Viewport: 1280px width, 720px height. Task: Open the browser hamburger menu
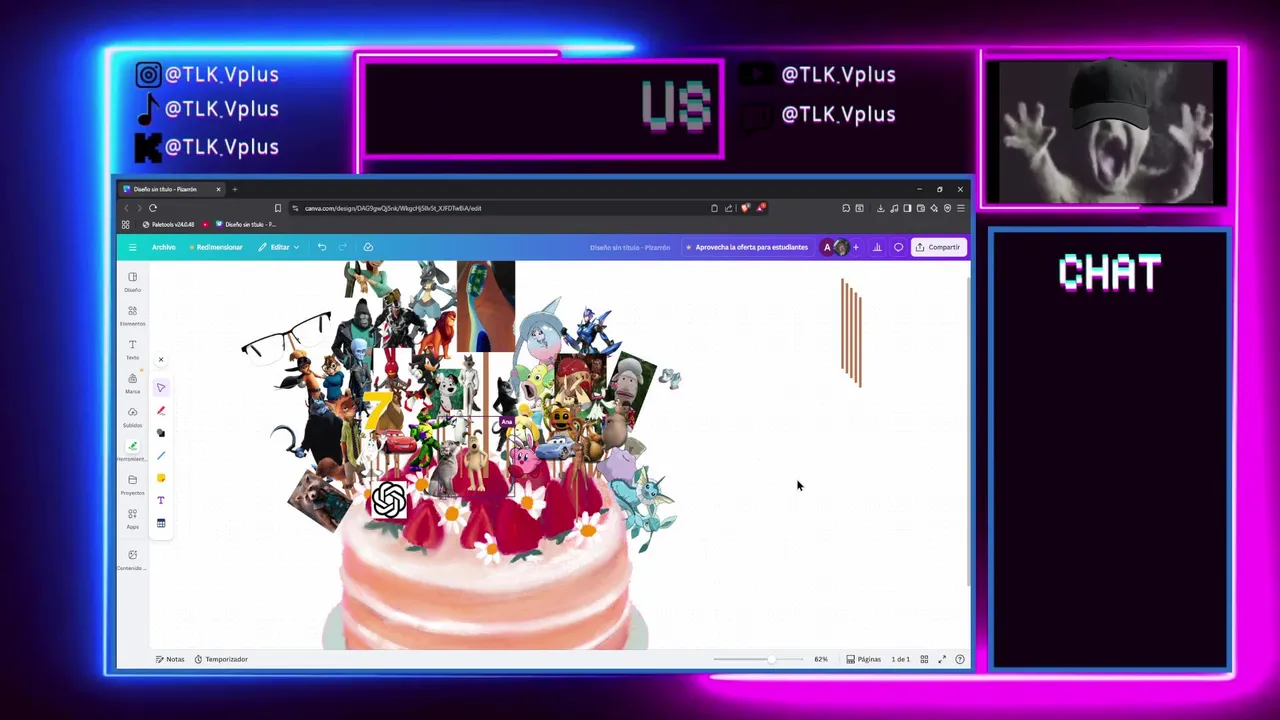[x=960, y=208]
